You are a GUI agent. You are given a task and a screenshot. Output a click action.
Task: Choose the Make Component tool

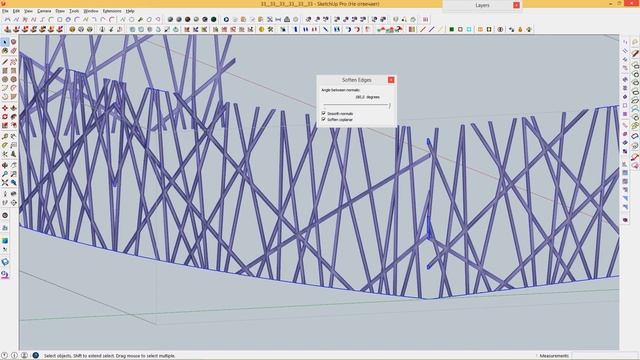click(x=13, y=42)
